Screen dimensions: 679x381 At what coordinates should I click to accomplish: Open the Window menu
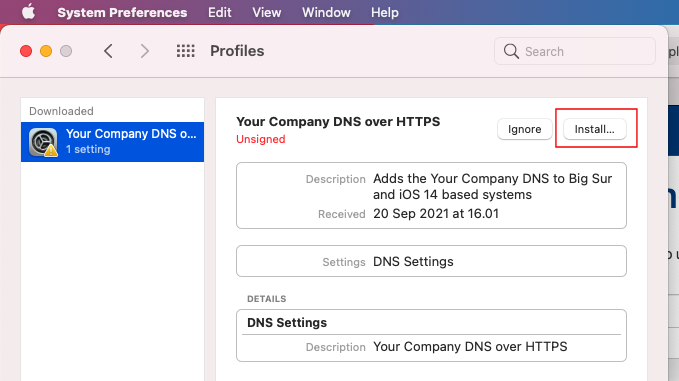pyautogui.click(x=326, y=12)
